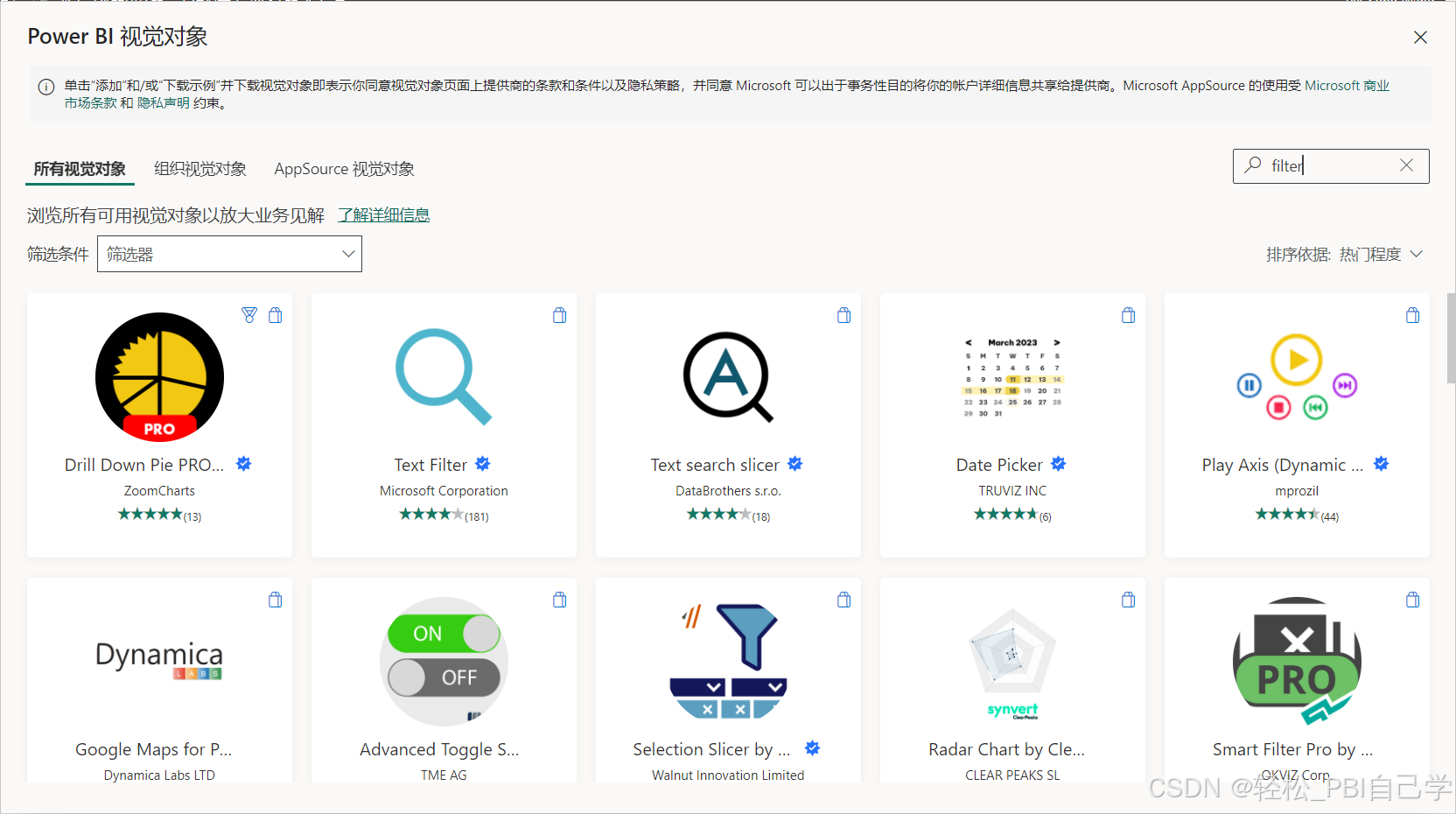Click the shopping bag icon on Text search slicer card

point(844,315)
